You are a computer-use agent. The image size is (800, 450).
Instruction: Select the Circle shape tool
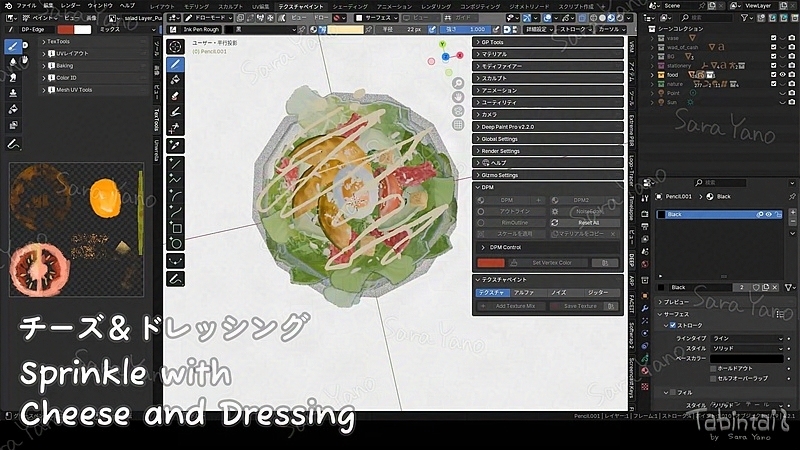(x=176, y=243)
